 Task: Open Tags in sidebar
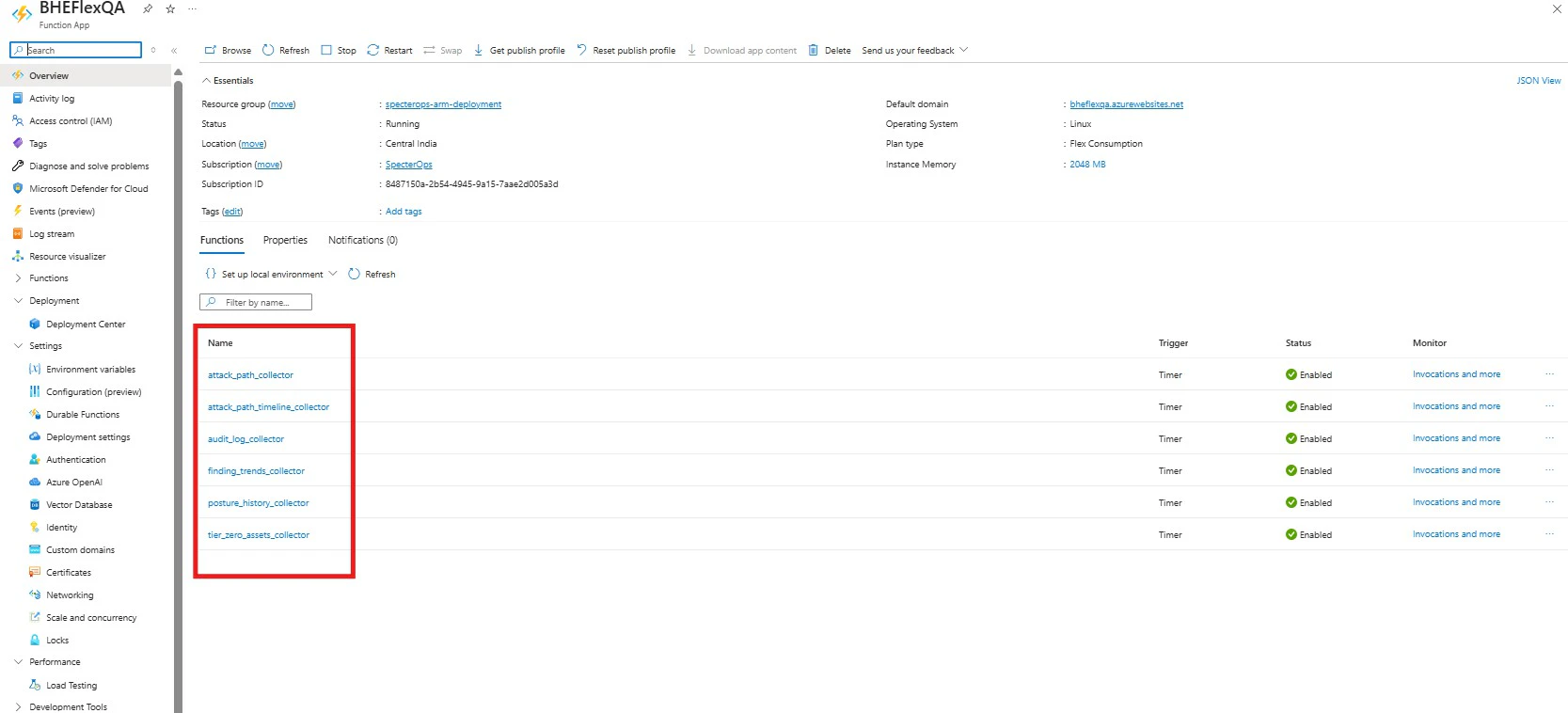(38, 143)
